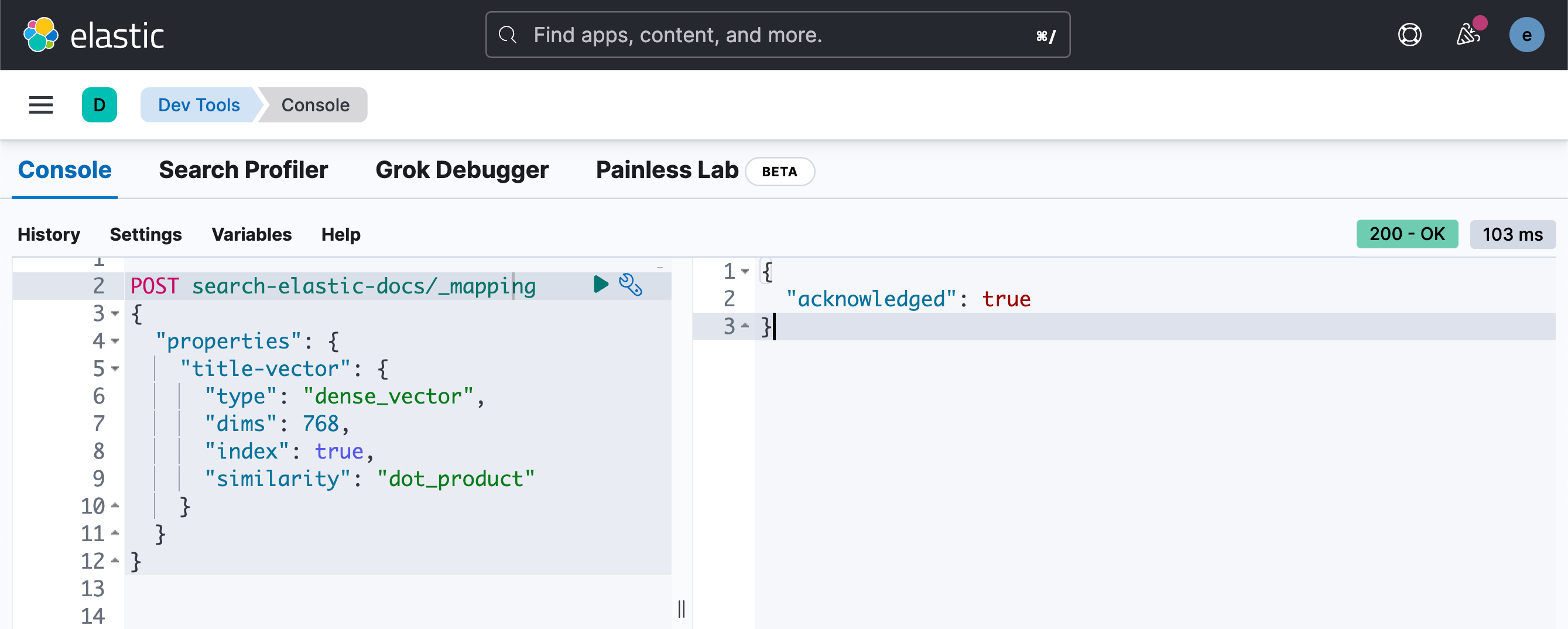
Task: Click the search magnifier icon
Action: 508,35
